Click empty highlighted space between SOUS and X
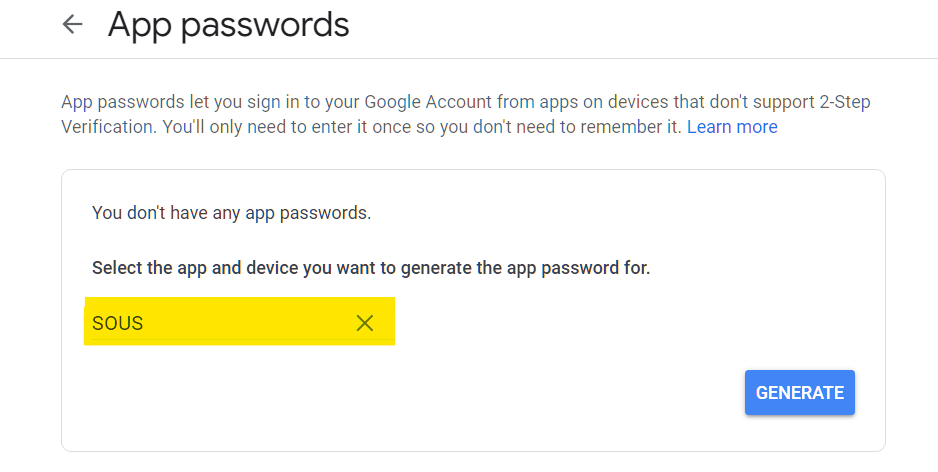 (248, 323)
